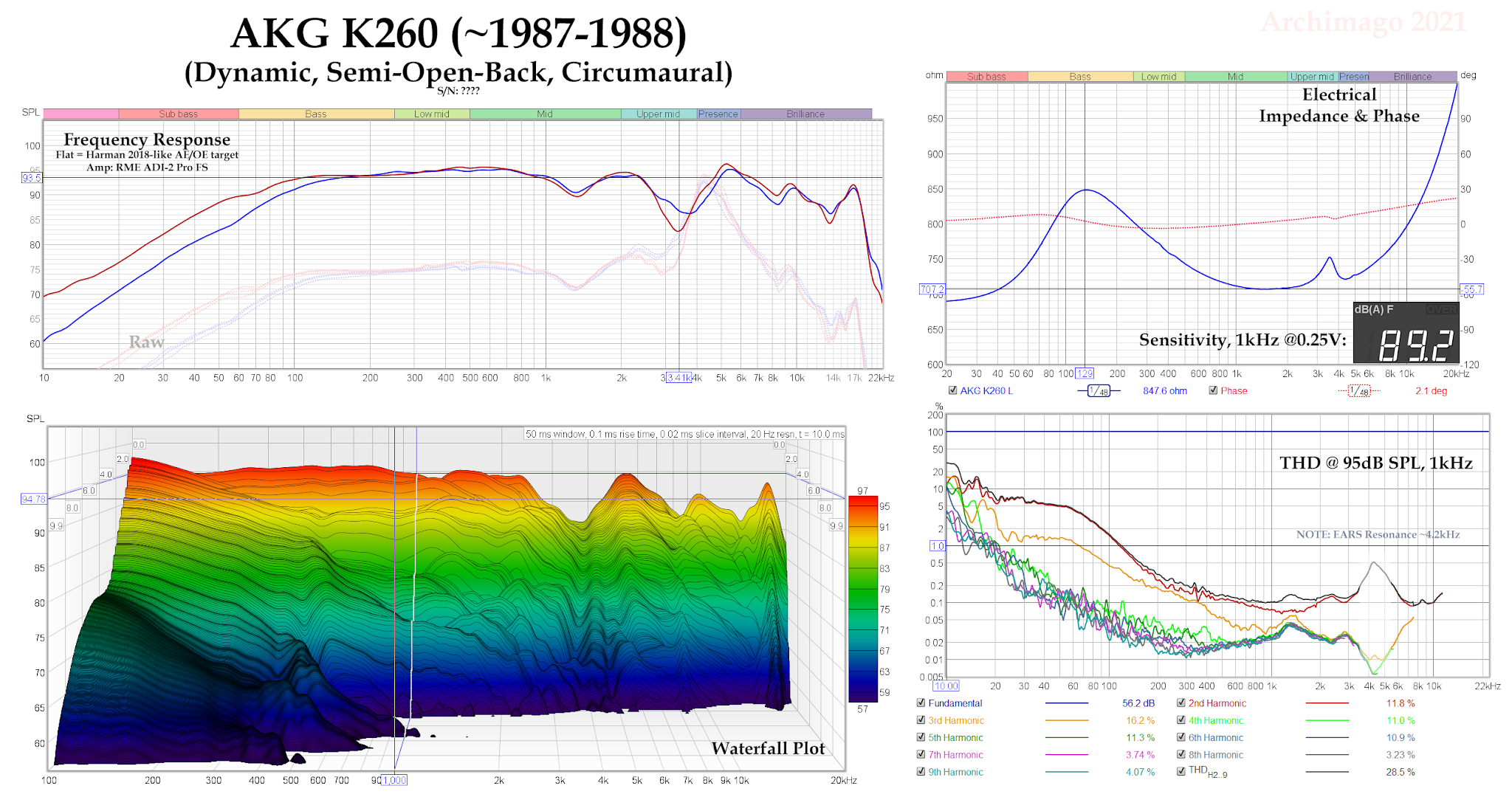Screen dimensions: 1512x811
Task: Click the Fundamental blue line swatch
Action: click(1067, 703)
